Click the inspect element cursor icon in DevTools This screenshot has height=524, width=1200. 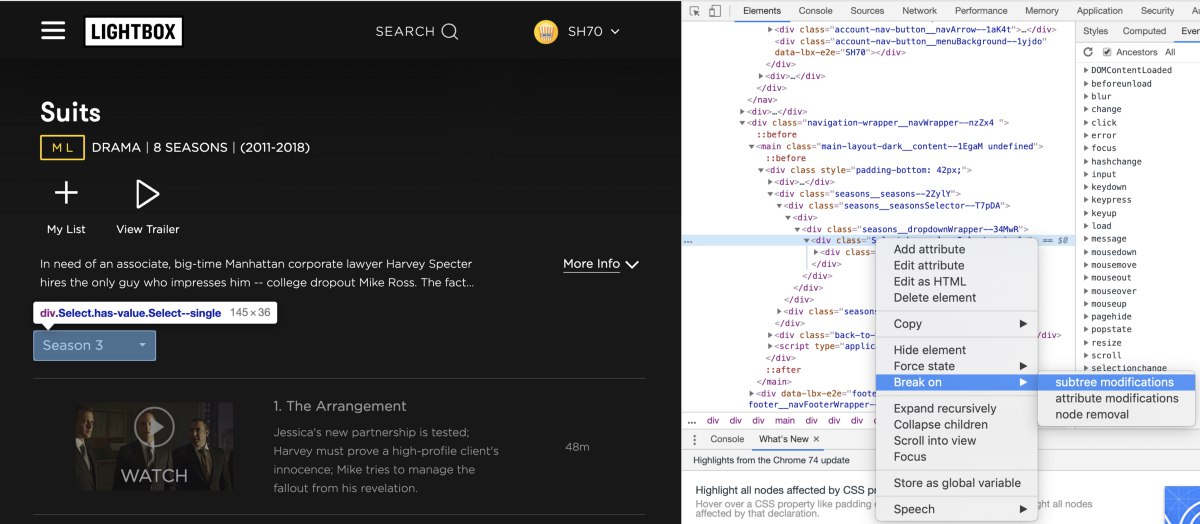pyautogui.click(x=695, y=11)
